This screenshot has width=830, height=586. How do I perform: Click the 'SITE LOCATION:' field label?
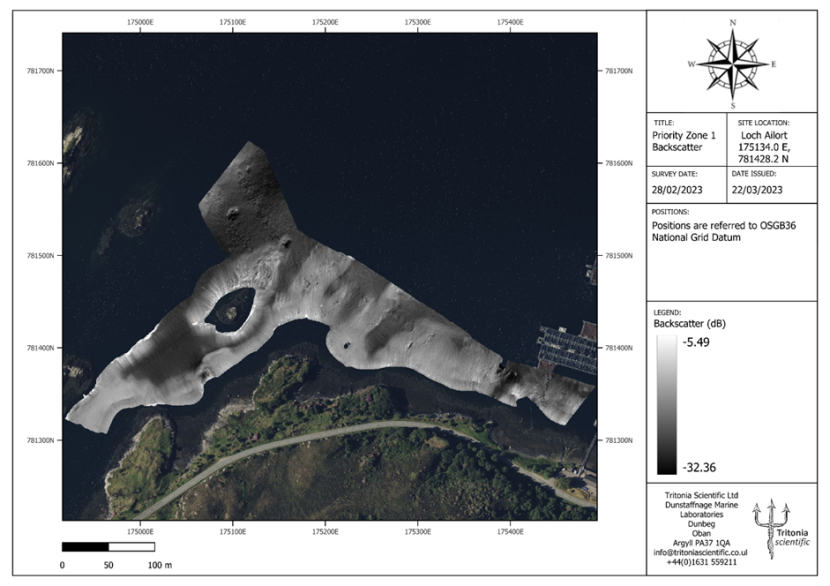(763, 122)
